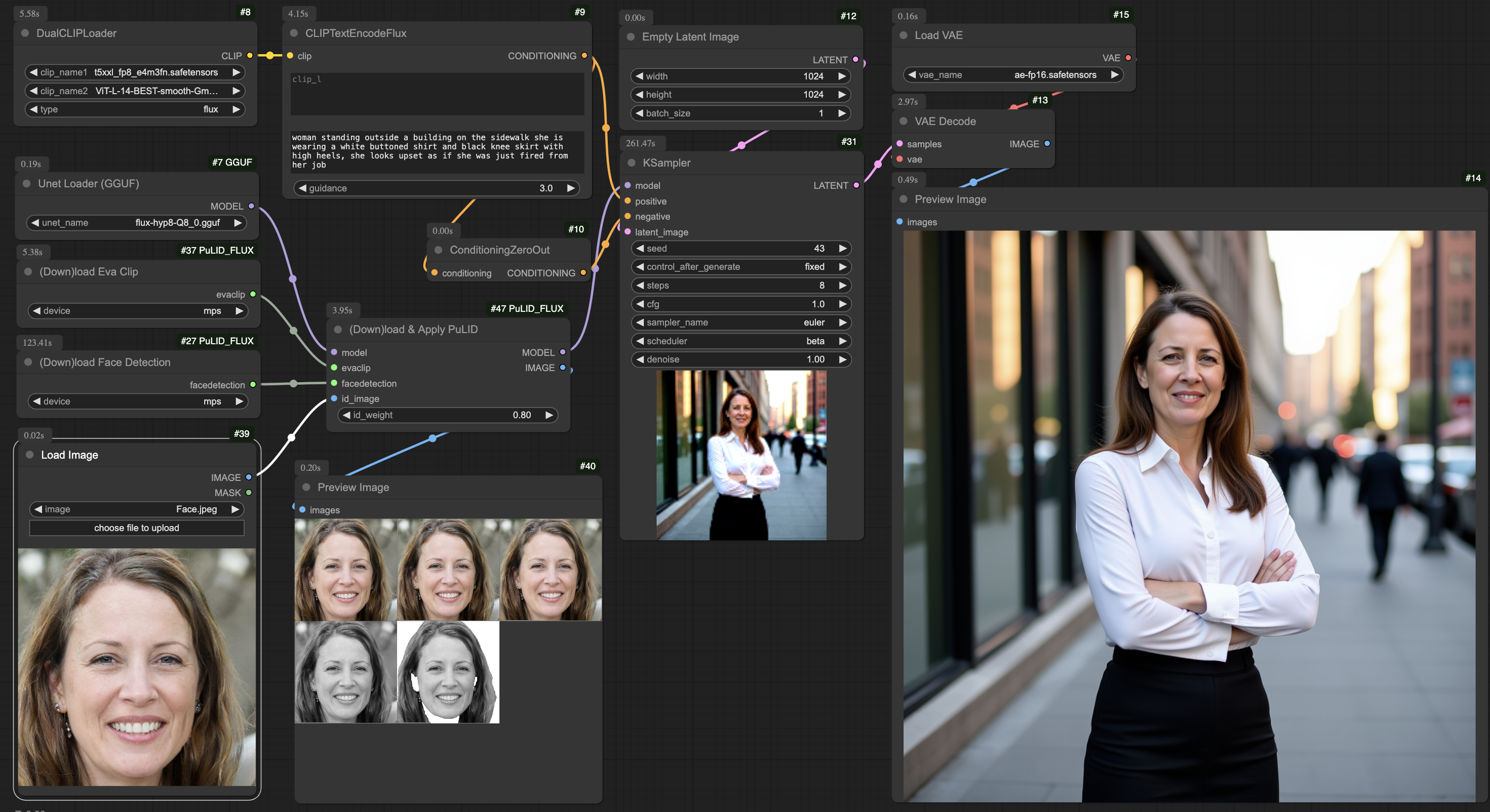1490x812 pixels.
Task: Expand the unet_name dropdown in Unet Loader
Action: point(135,222)
